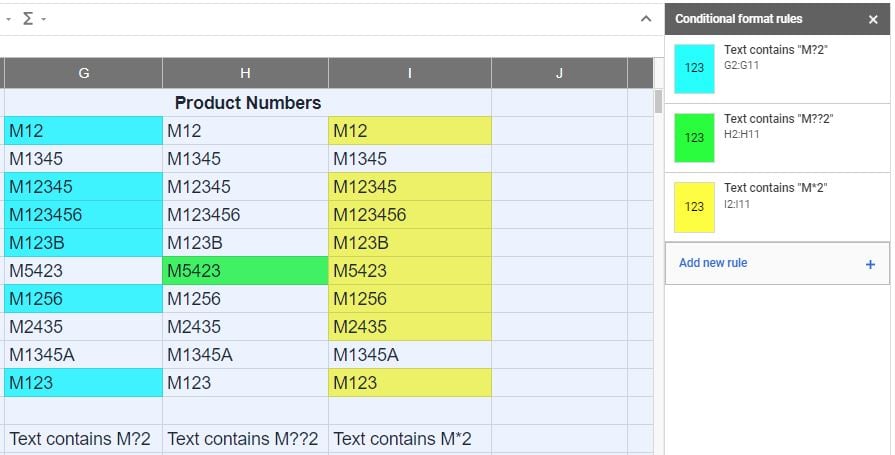Close the Conditional format rules panel
The height and width of the screenshot is (455, 895).
coord(873,19)
